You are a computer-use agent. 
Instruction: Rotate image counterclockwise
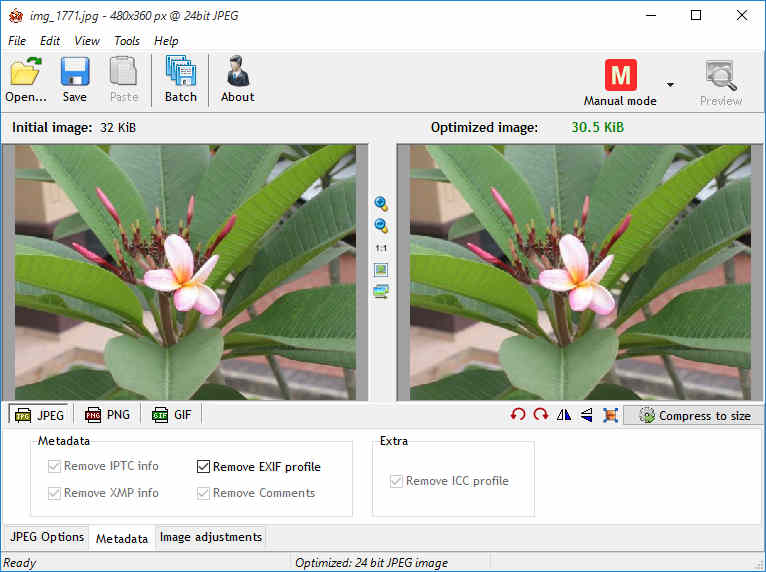[518, 415]
